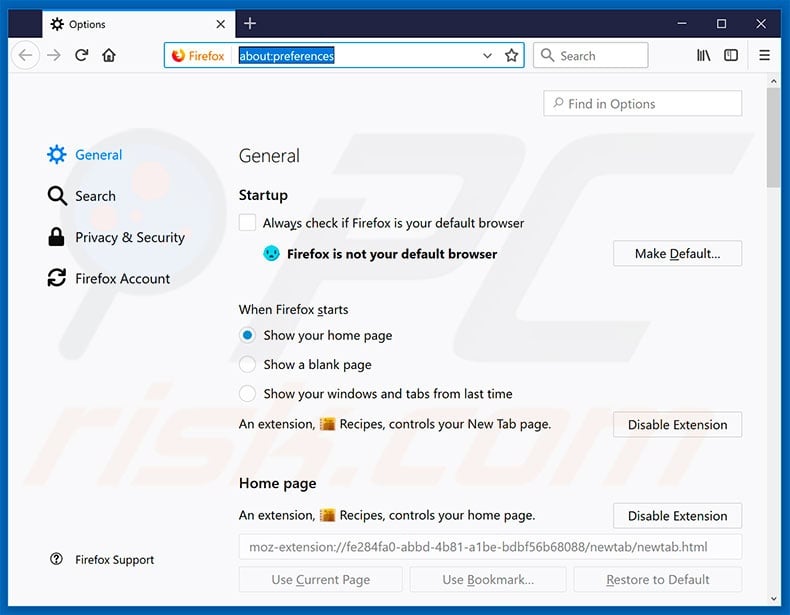Click the magnifier in the Search box

coord(547,55)
